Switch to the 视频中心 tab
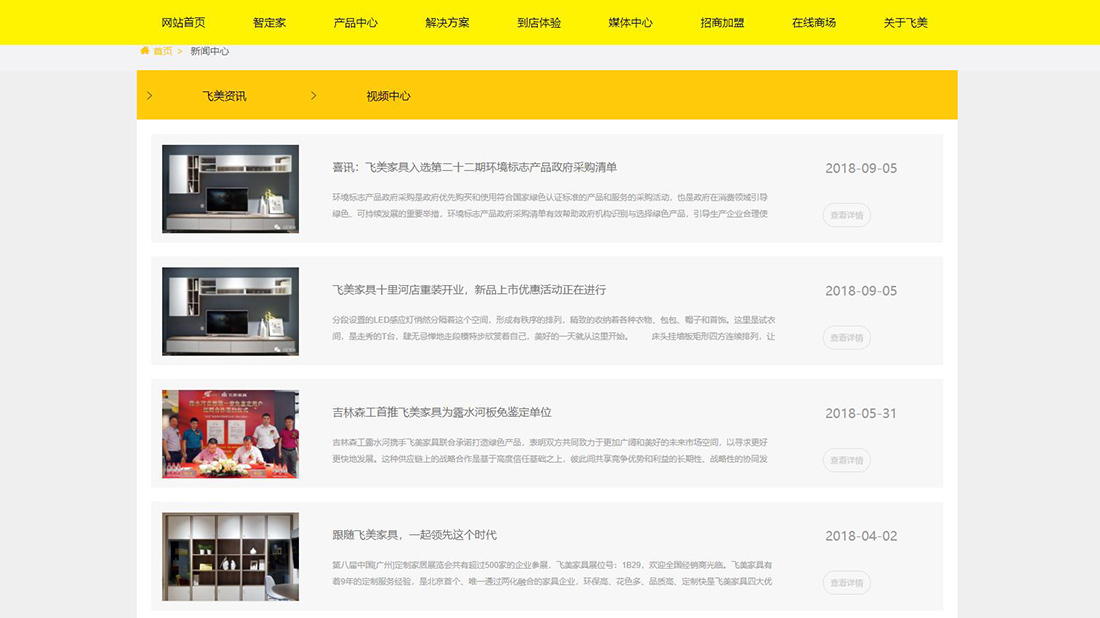 (x=389, y=96)
